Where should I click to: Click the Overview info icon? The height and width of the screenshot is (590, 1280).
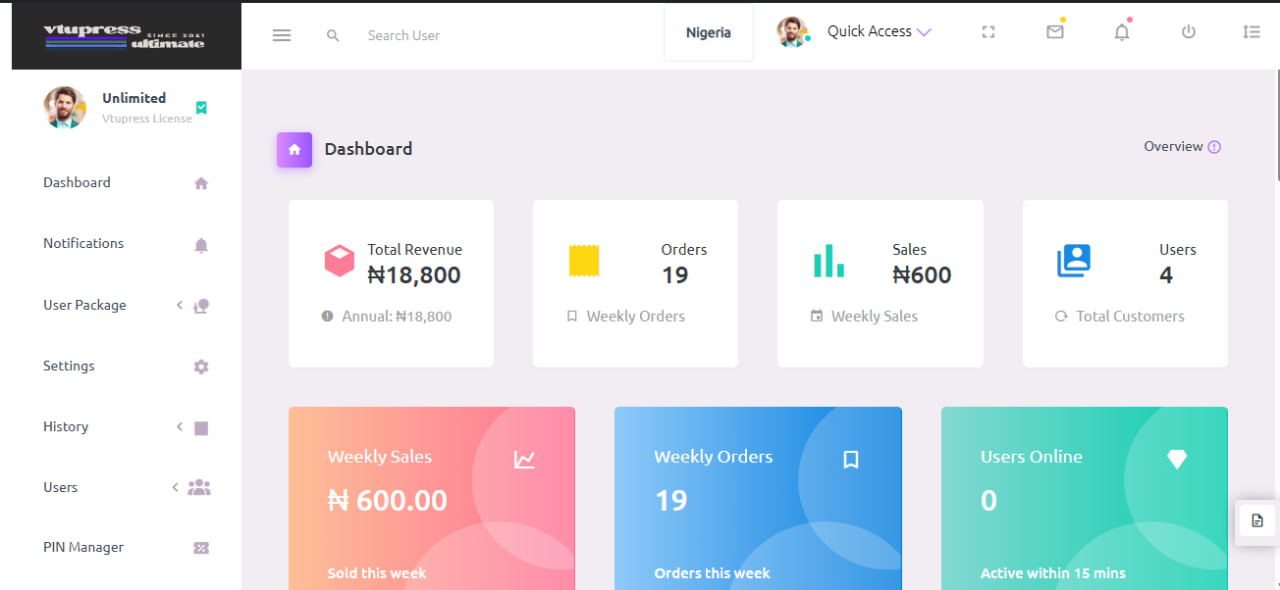1214,147
